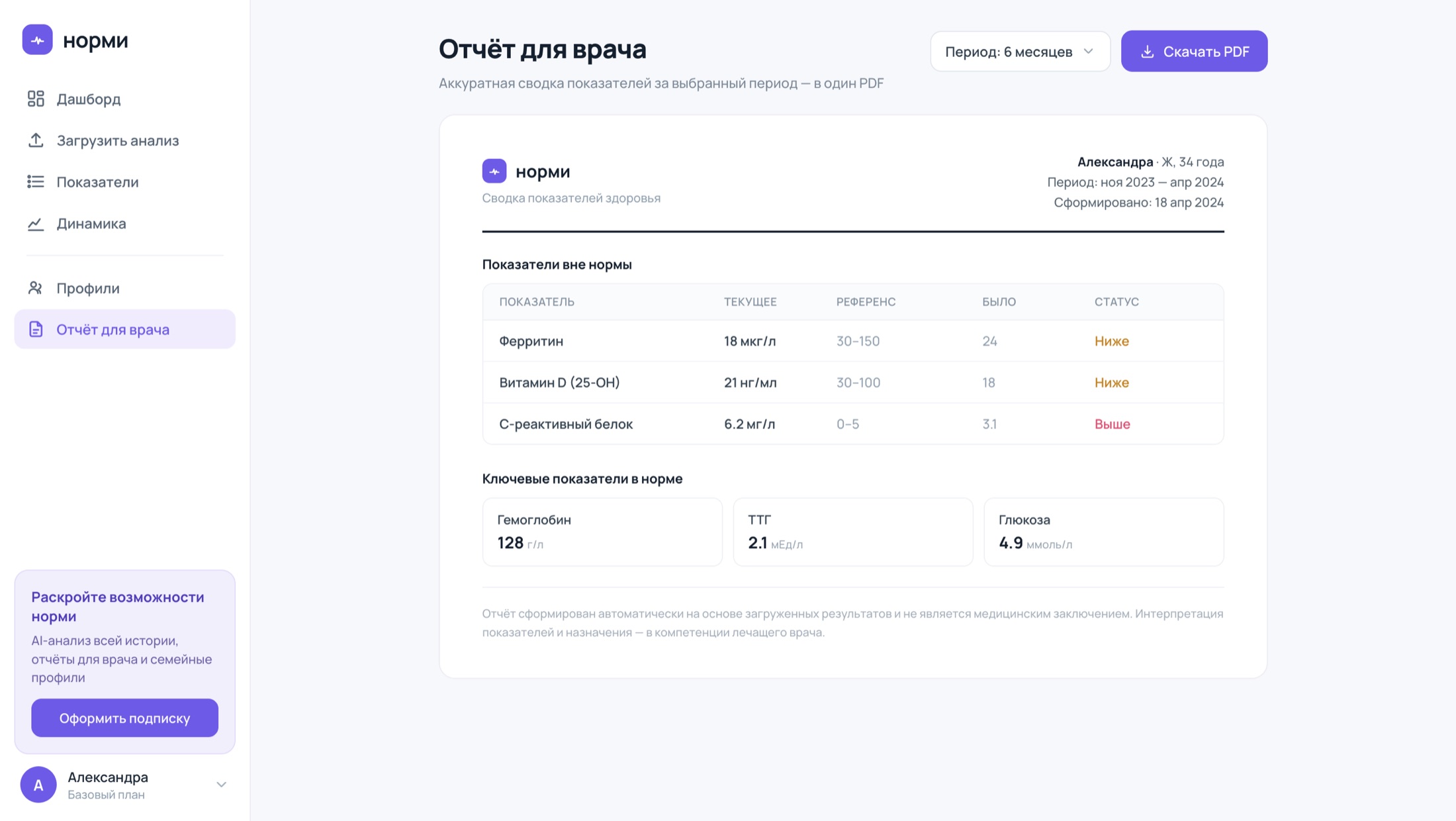Select Отчёт для врача in sidebar

tap(124, 329)
